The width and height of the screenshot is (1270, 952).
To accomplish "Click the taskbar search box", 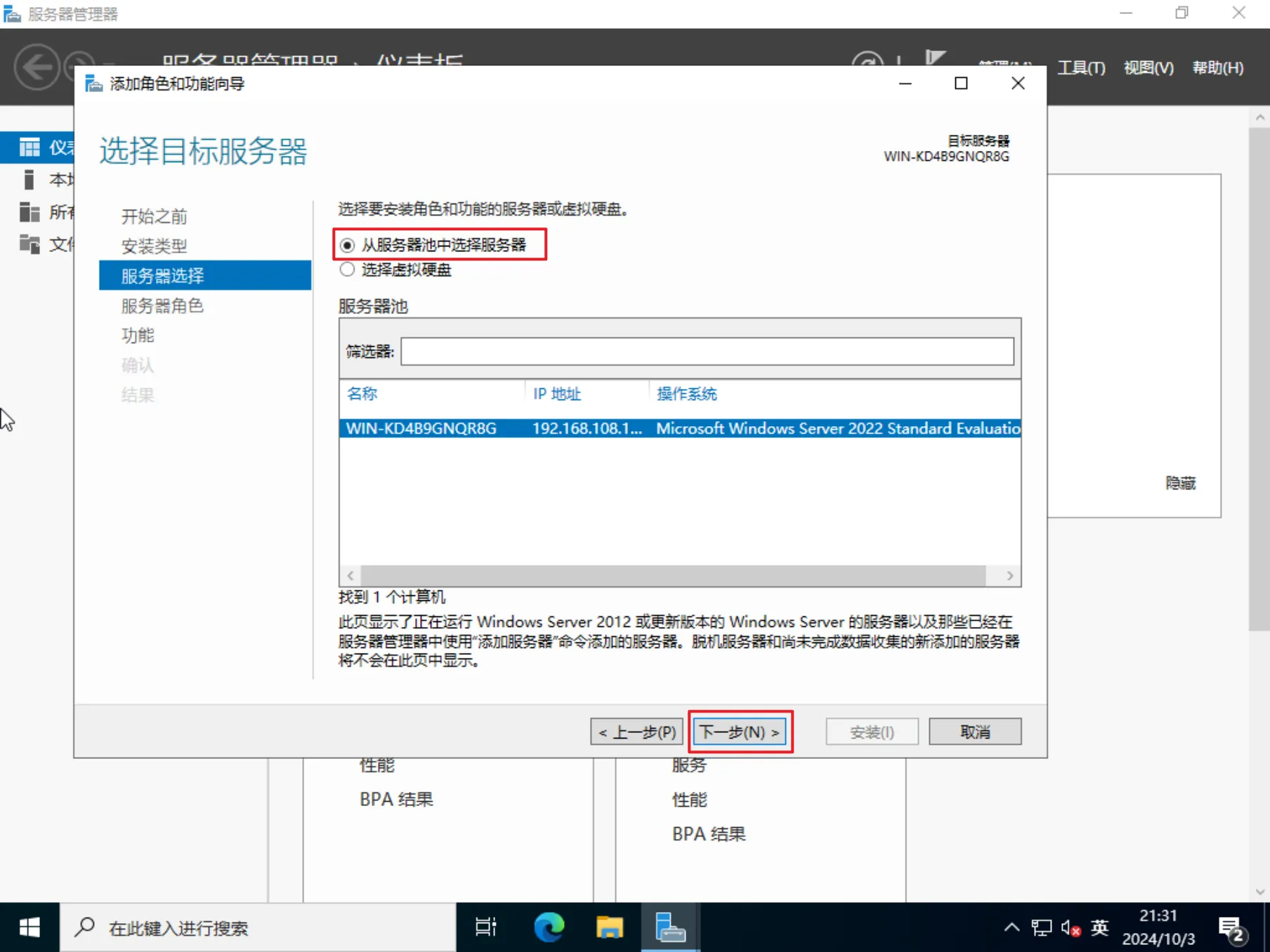I will 258,927.
